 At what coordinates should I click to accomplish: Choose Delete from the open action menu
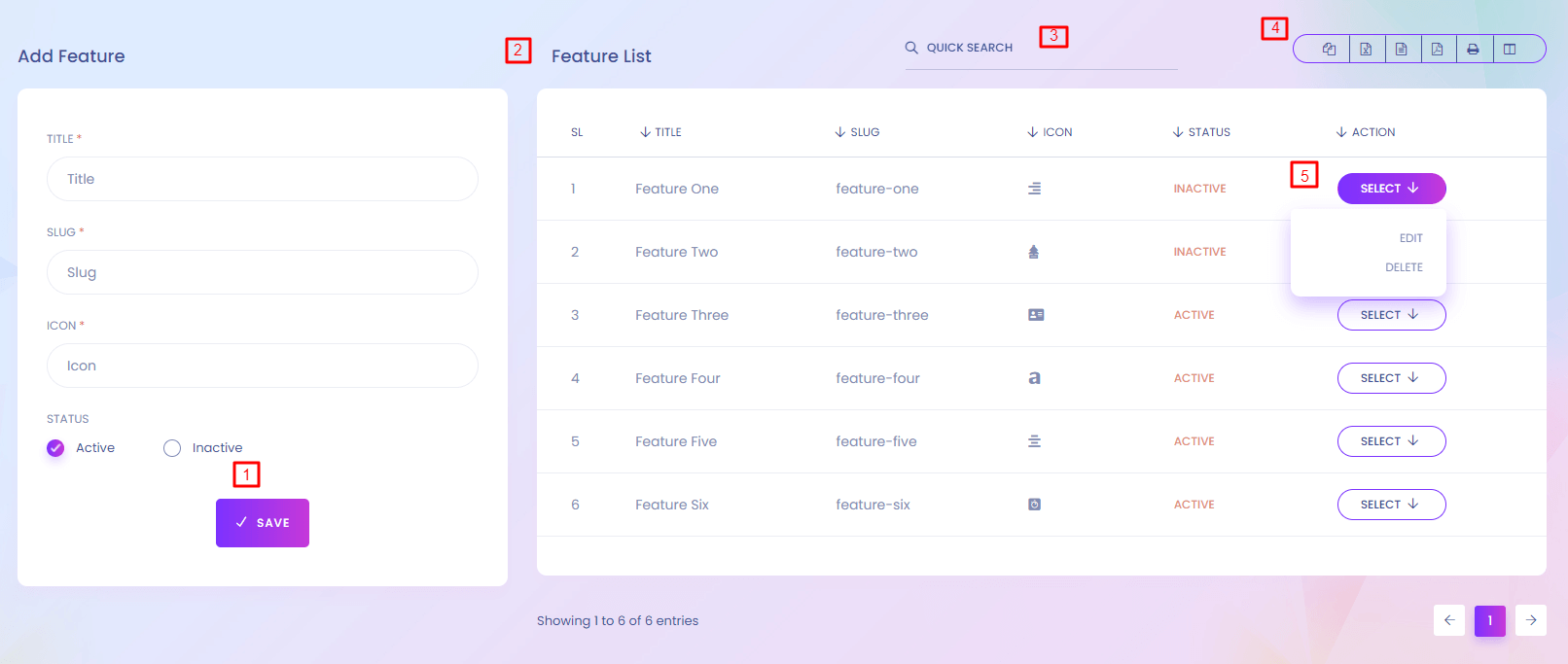click(x=1404, y=267)
